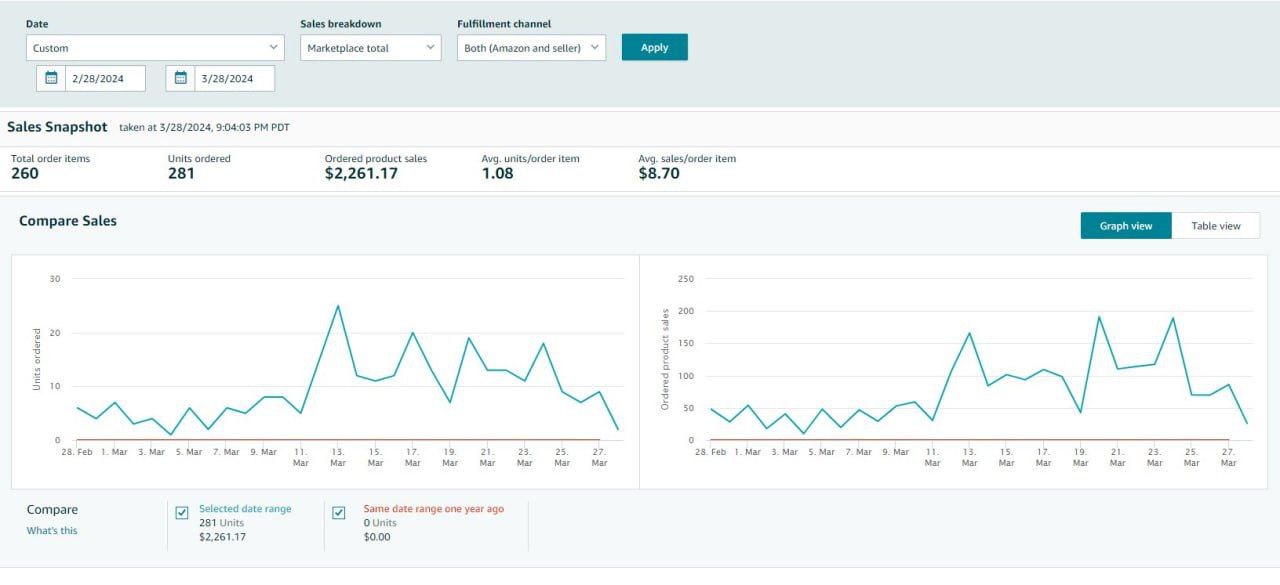Edit the 2/28/2024 start date field
This screenshot has width=1280, height=585.
coord(104,78)
